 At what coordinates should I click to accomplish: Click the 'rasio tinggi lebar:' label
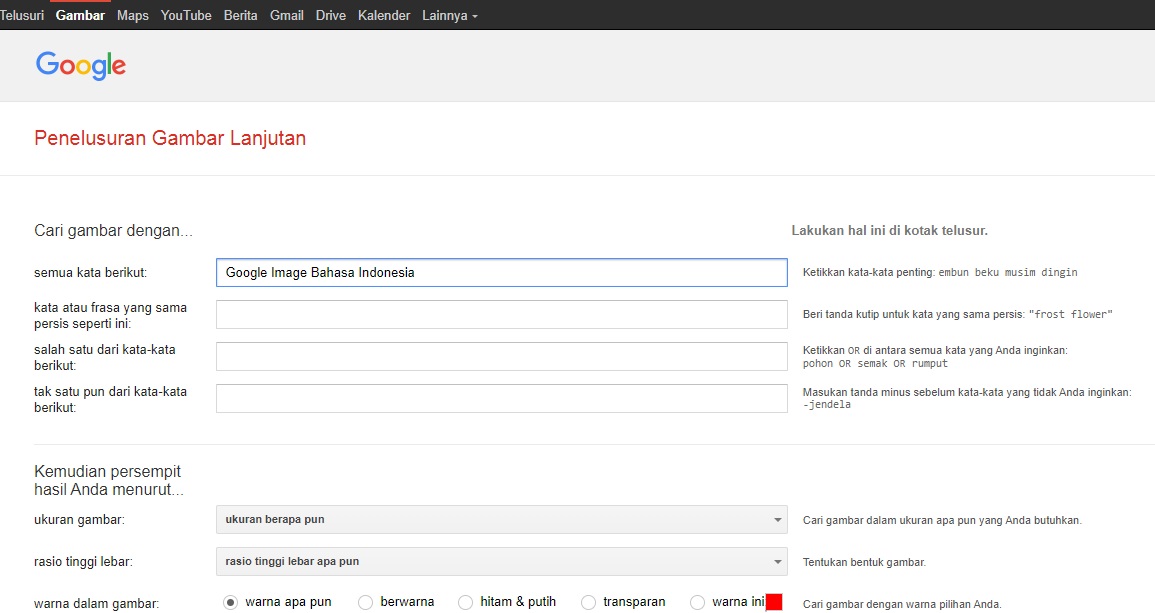[x=83, y=562]
